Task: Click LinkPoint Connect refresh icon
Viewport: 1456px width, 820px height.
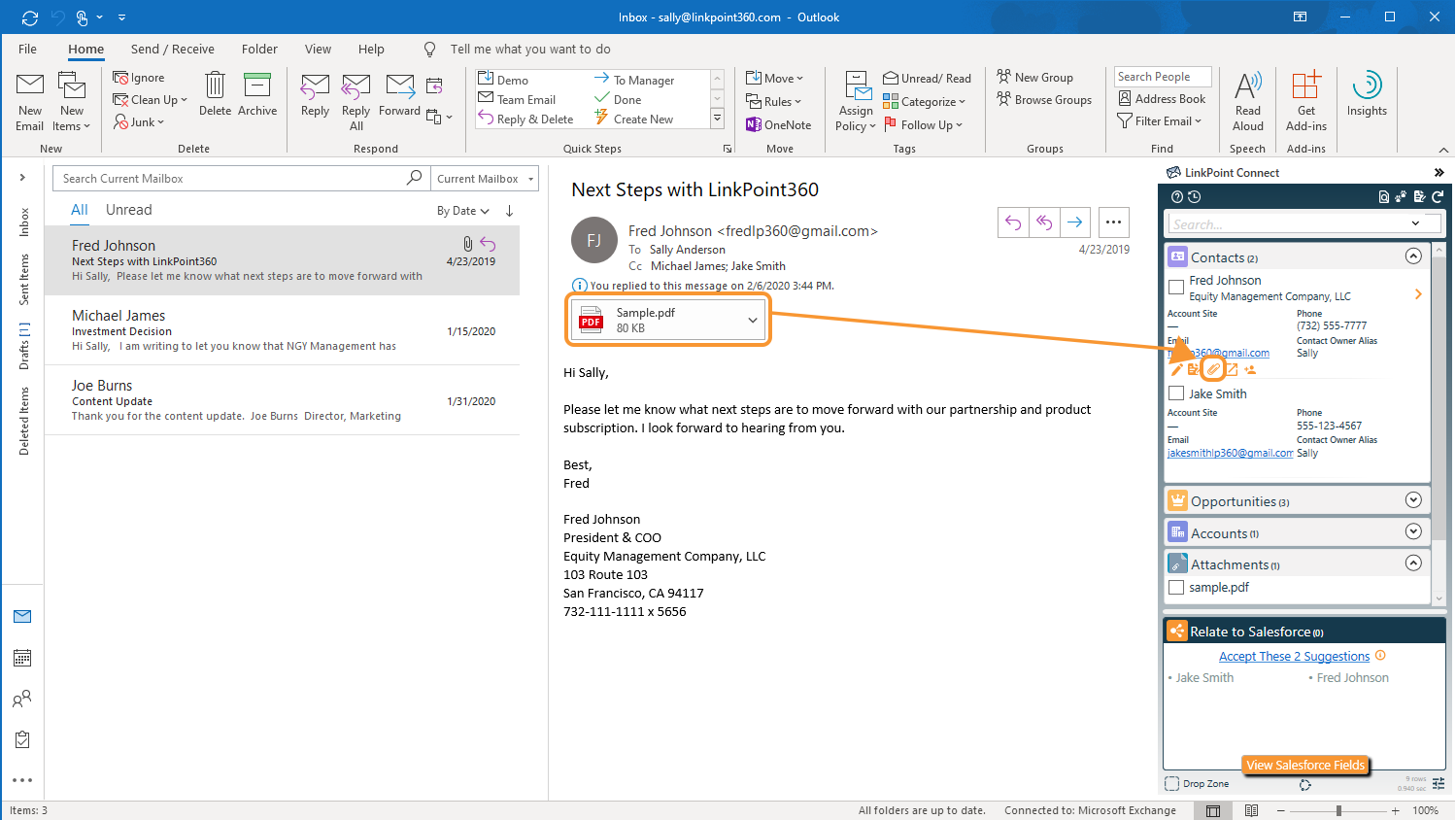Action: [x=1438, y=196]
